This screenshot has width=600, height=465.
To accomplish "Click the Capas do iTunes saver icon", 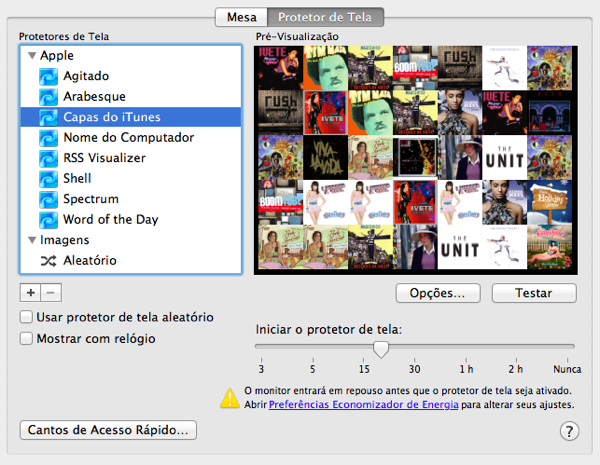I will click(48, 117).
